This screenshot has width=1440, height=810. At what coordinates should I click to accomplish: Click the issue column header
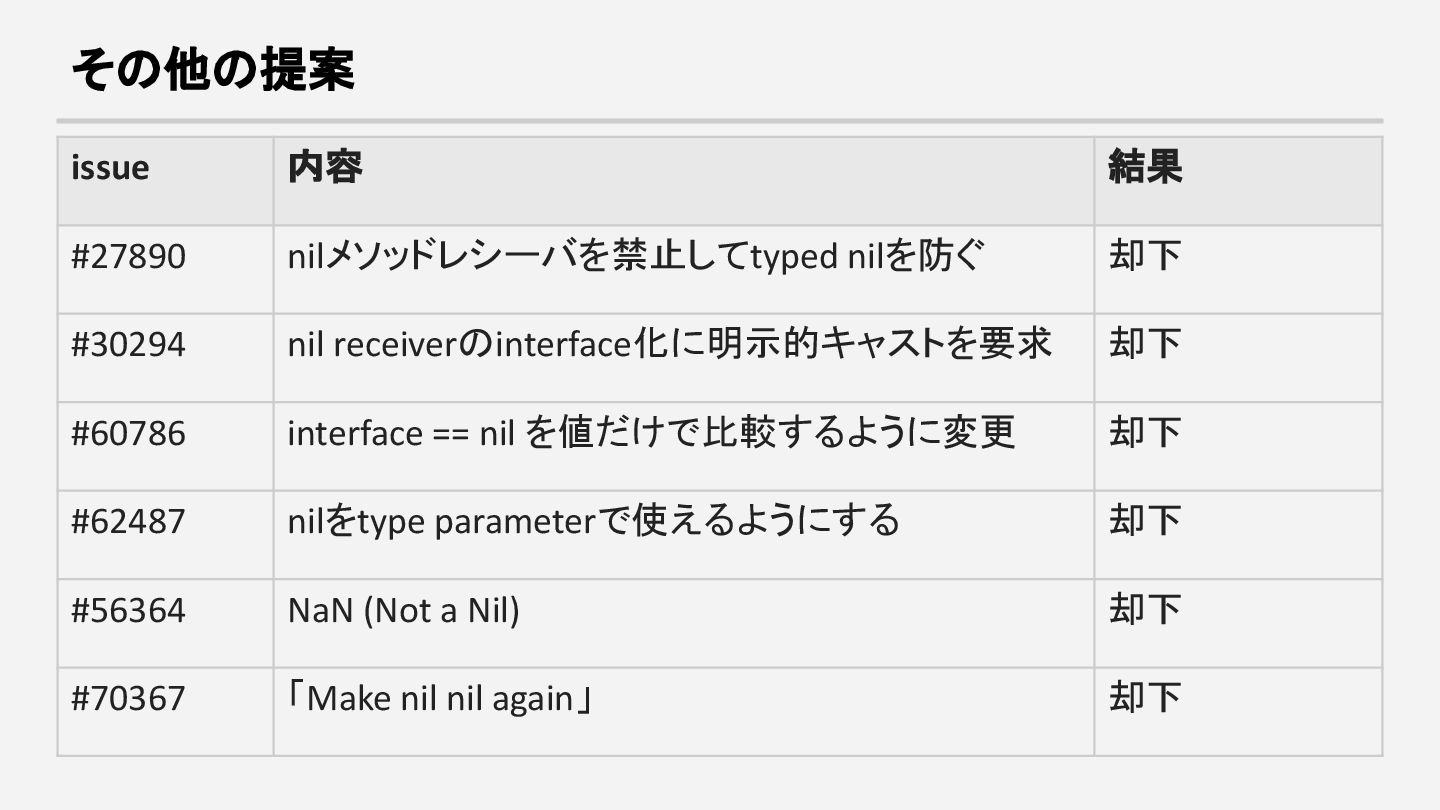[110, 167]
